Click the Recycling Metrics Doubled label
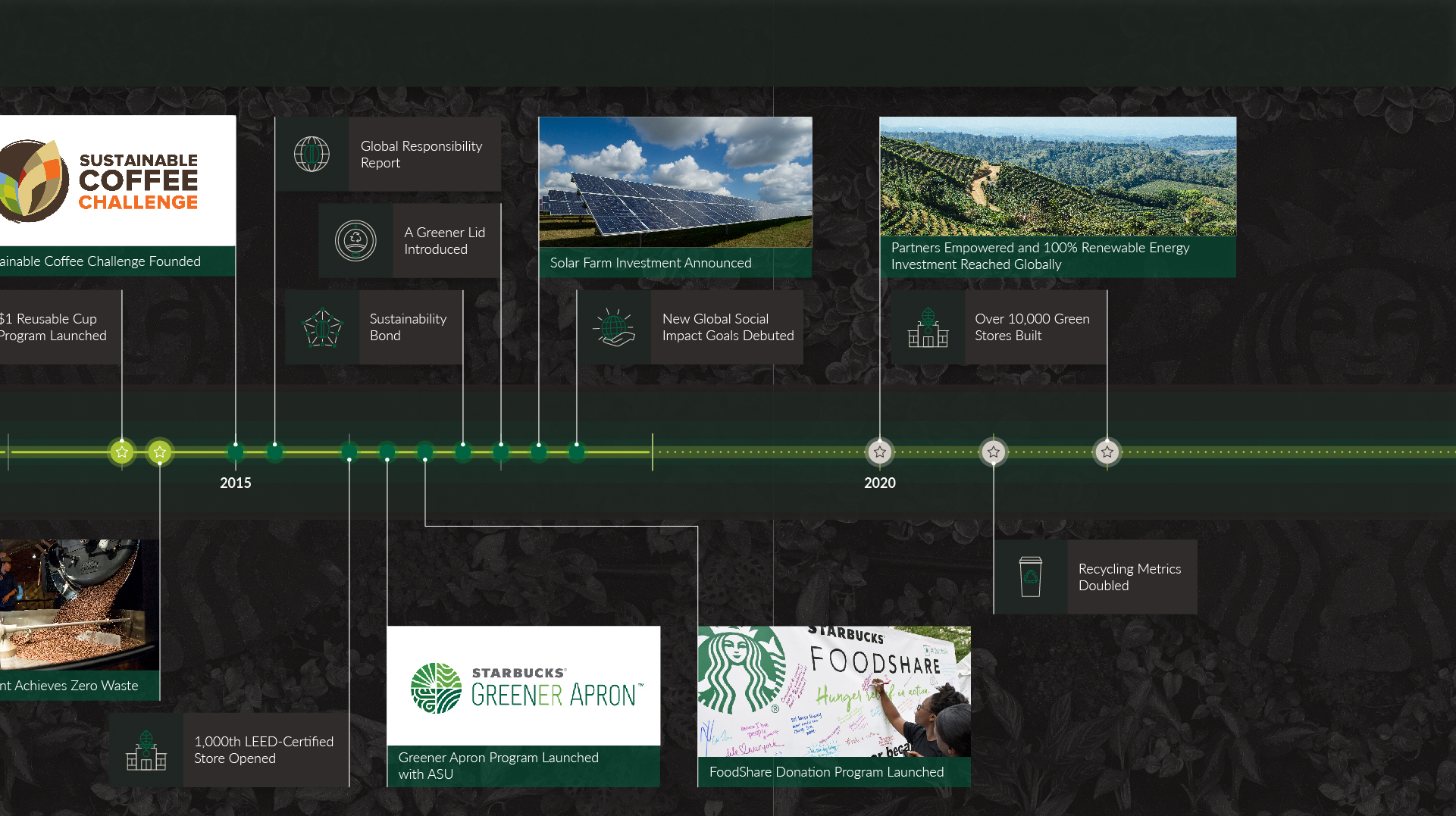Screen dimensions: 1456x816 (x=1129, y=577)
